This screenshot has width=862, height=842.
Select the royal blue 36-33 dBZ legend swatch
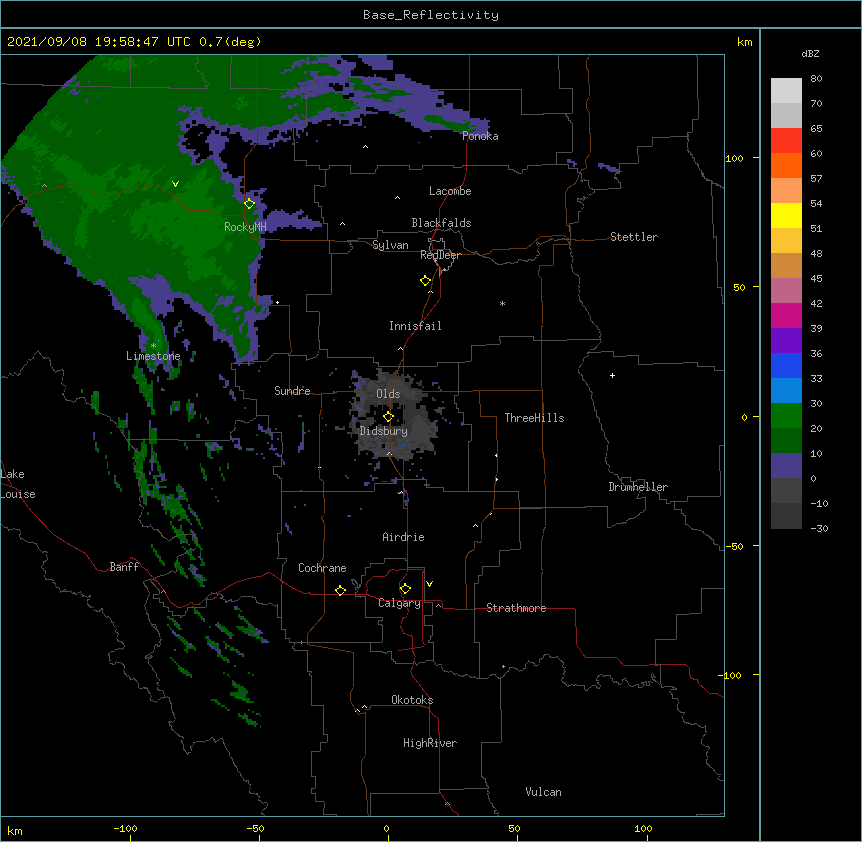pyautogui.click(x=786, y=365)
